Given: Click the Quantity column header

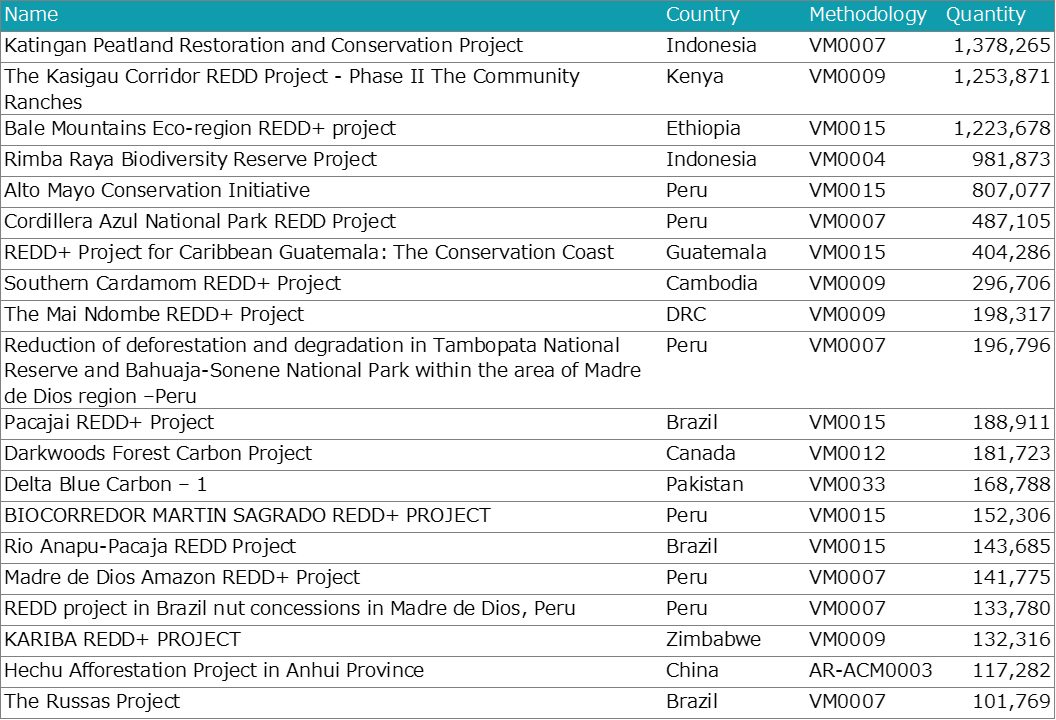Looking at the screenshot, I should pos(985,15).
